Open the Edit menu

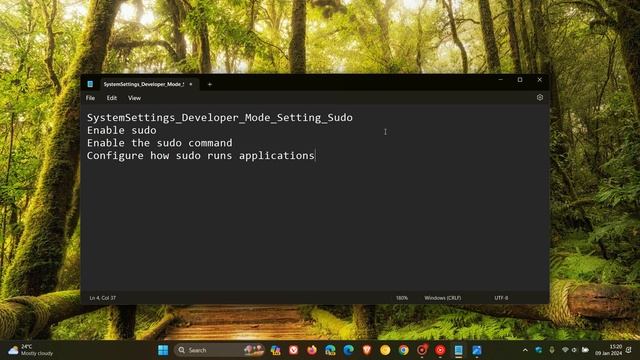[111, 98]
